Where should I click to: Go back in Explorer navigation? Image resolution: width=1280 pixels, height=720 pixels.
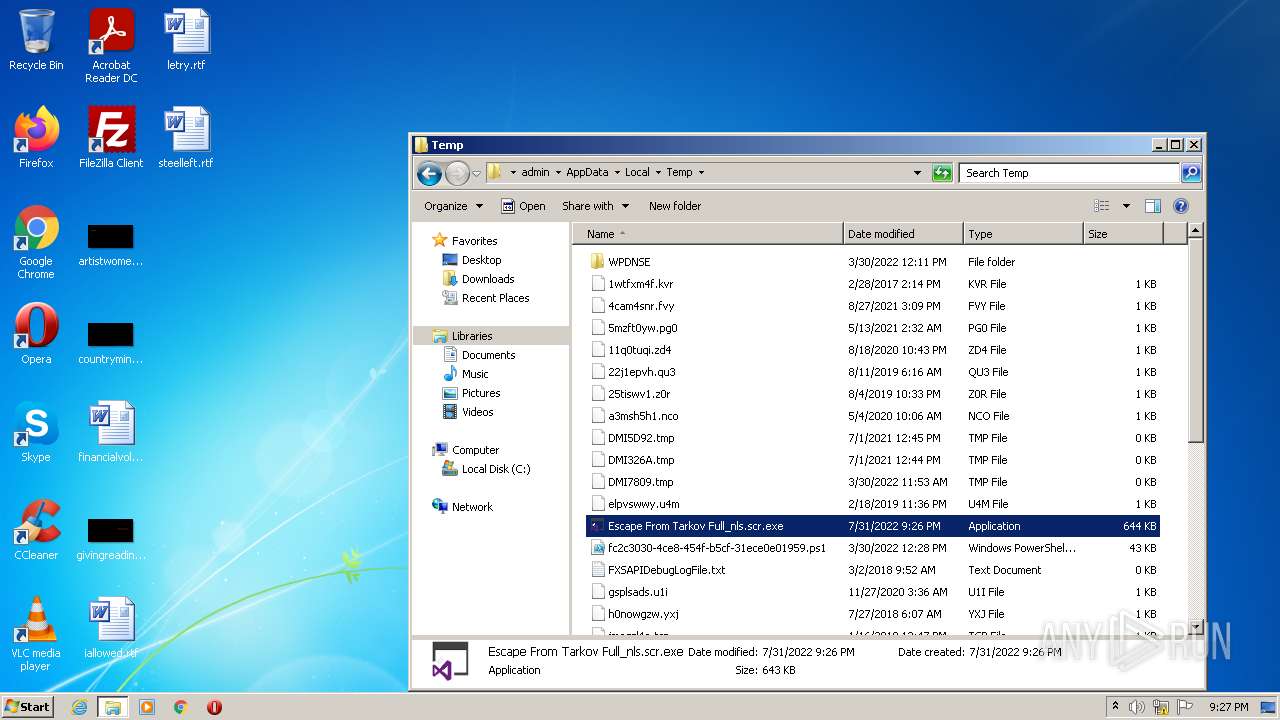[429, 173]
